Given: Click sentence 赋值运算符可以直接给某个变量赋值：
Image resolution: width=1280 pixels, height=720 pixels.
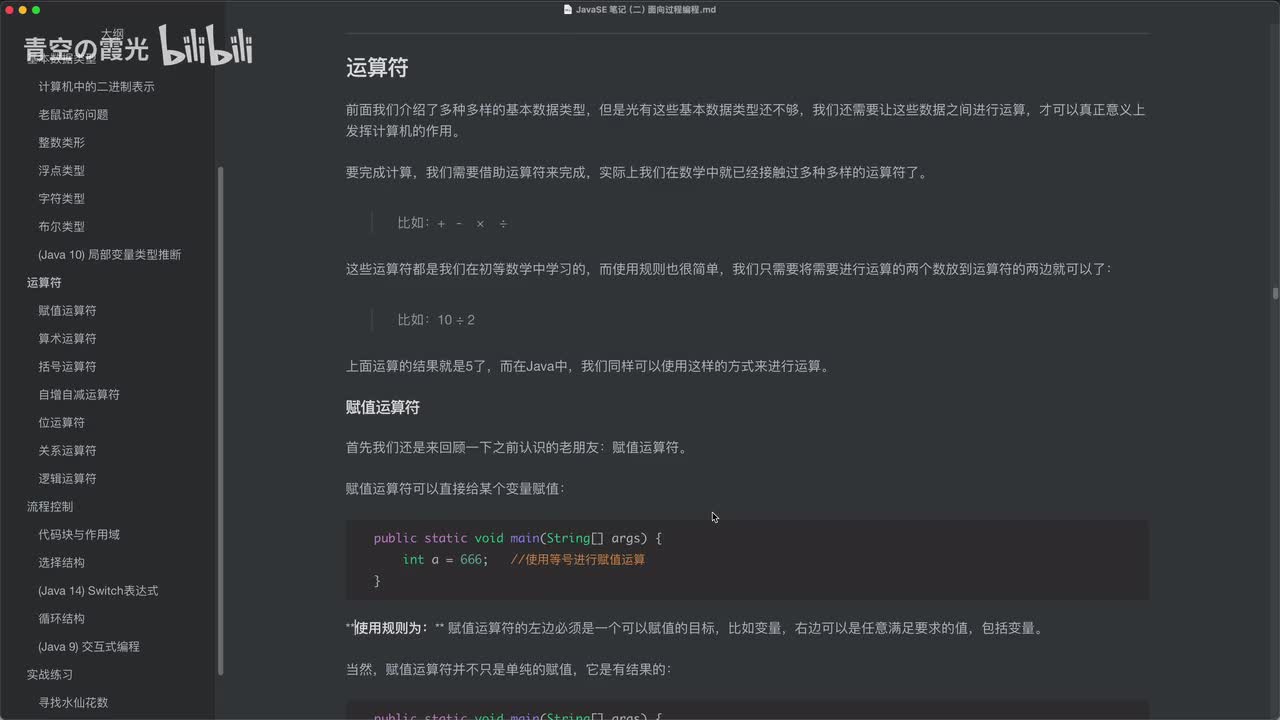Looking at the screenshot, I should (455, 489).
